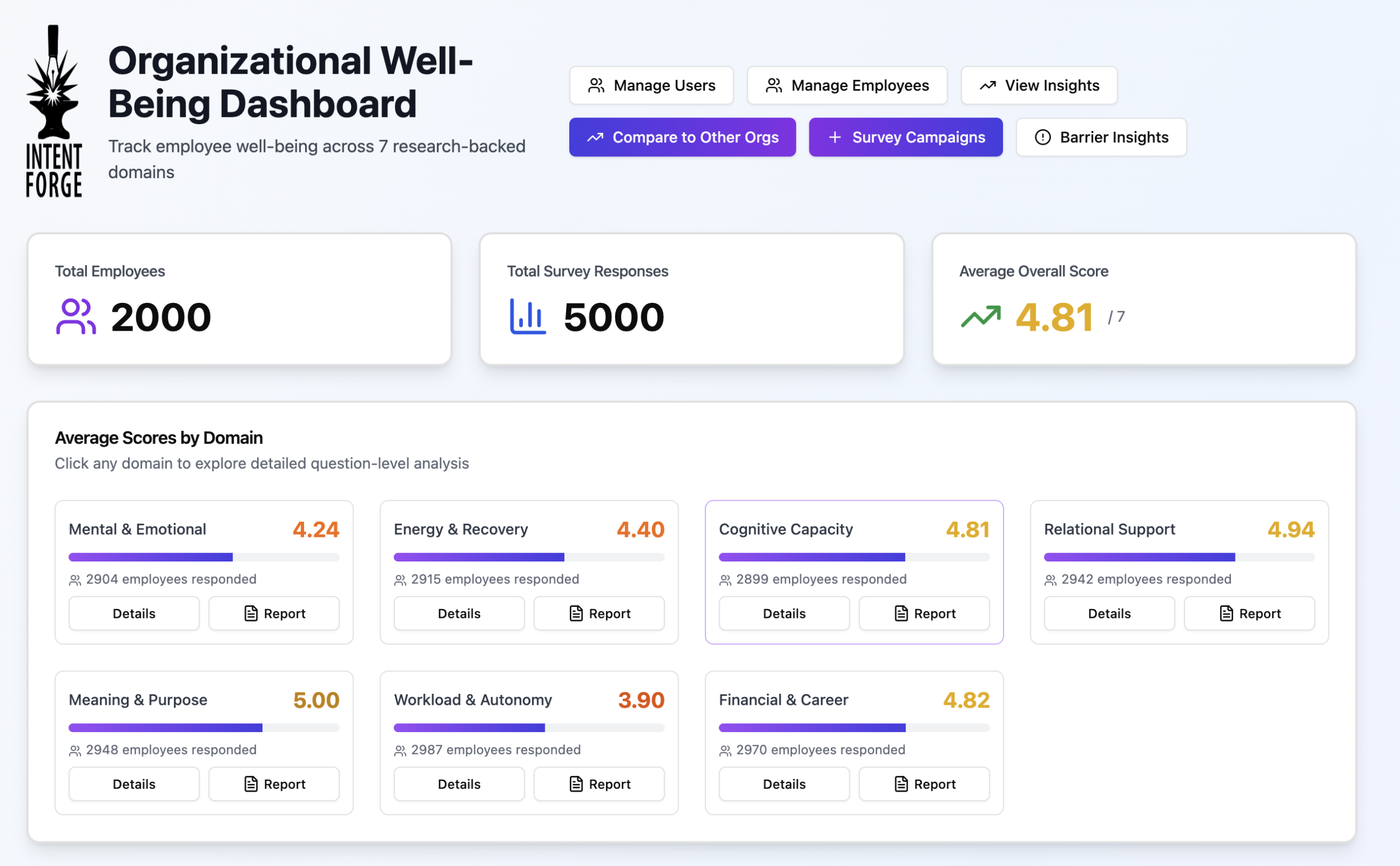
Task: Click the Intent Forge logo
Action: [54, 112]
